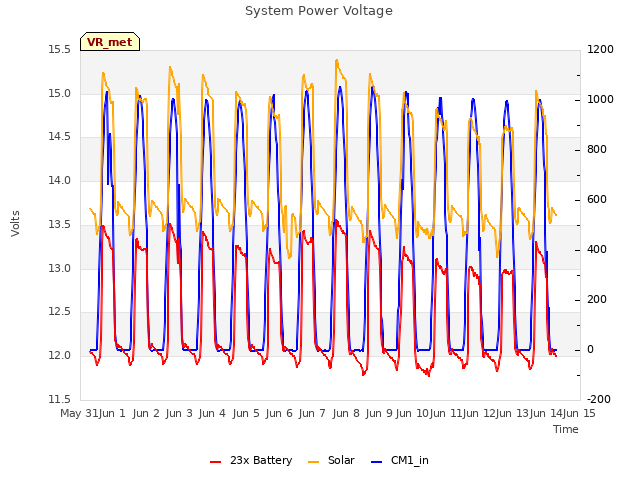
Task: Click the red 23x Battery legend swatch
Action: click(216, 462)
